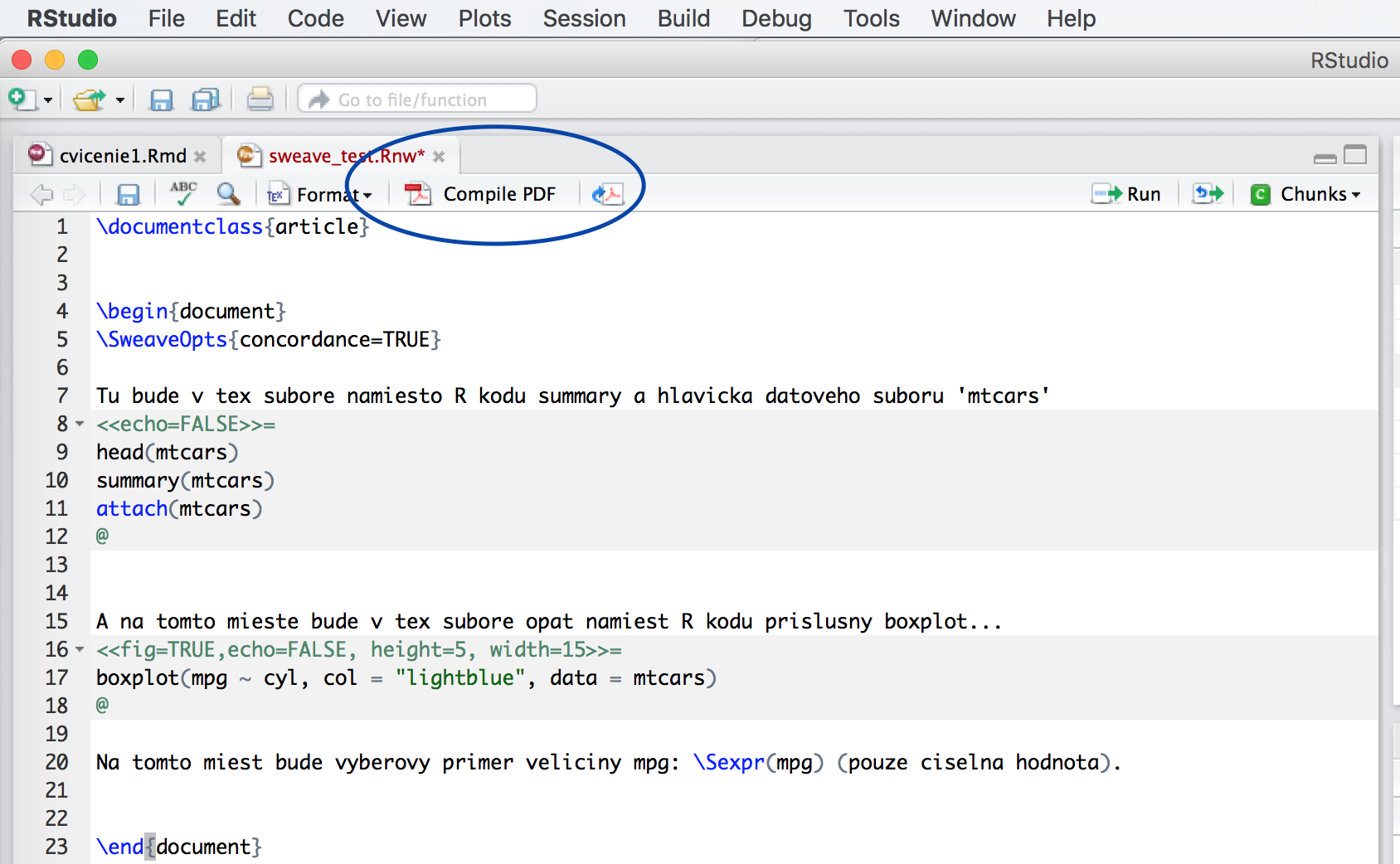The image size is (1400, 864).
Task: Focus the Go to file/function field
Action: tap(417, 100)
